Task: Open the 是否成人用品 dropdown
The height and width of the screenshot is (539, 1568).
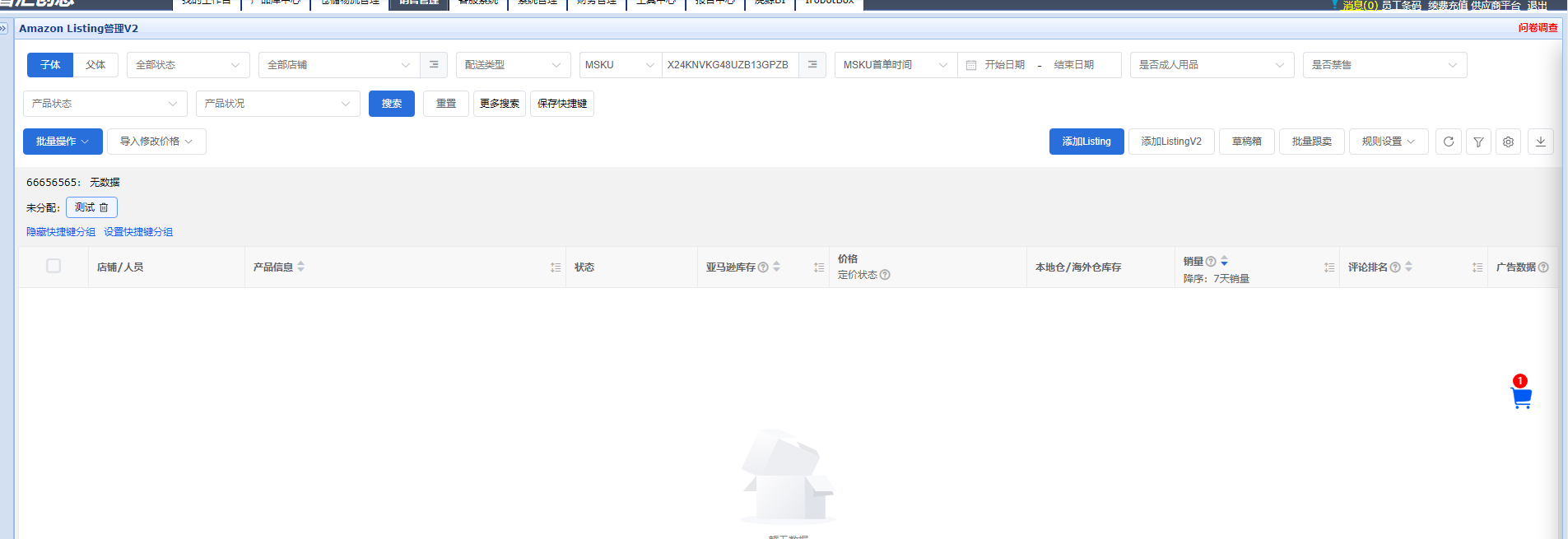Action: click(1212, 65)
